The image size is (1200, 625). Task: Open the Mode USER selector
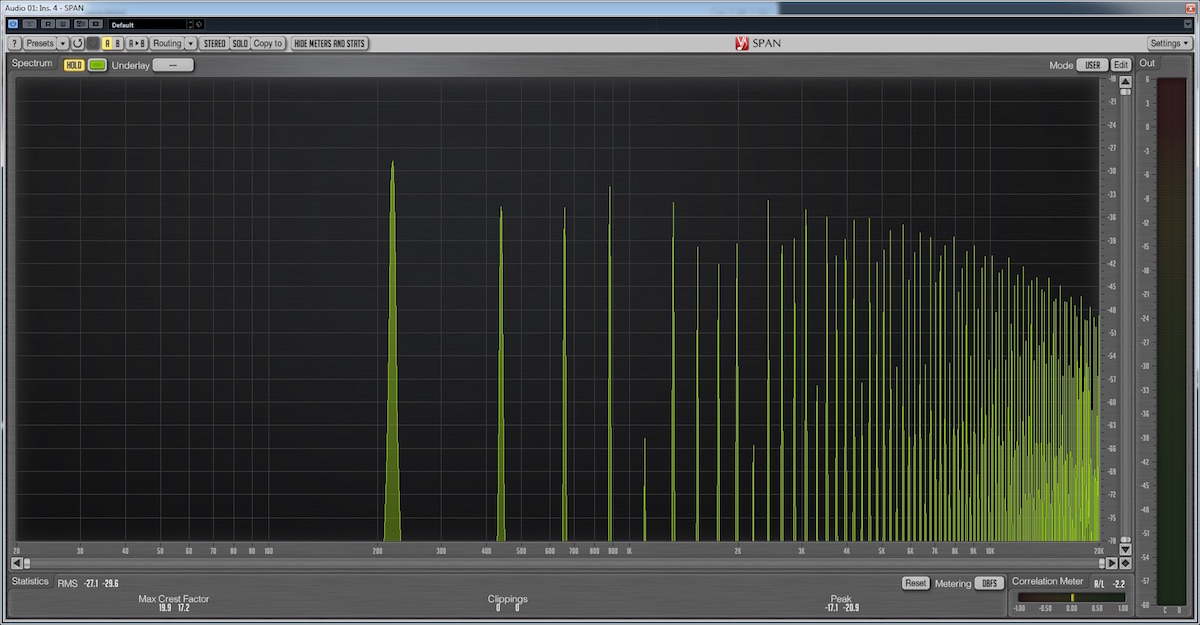pyautogui.click(x=1092, y=65)
